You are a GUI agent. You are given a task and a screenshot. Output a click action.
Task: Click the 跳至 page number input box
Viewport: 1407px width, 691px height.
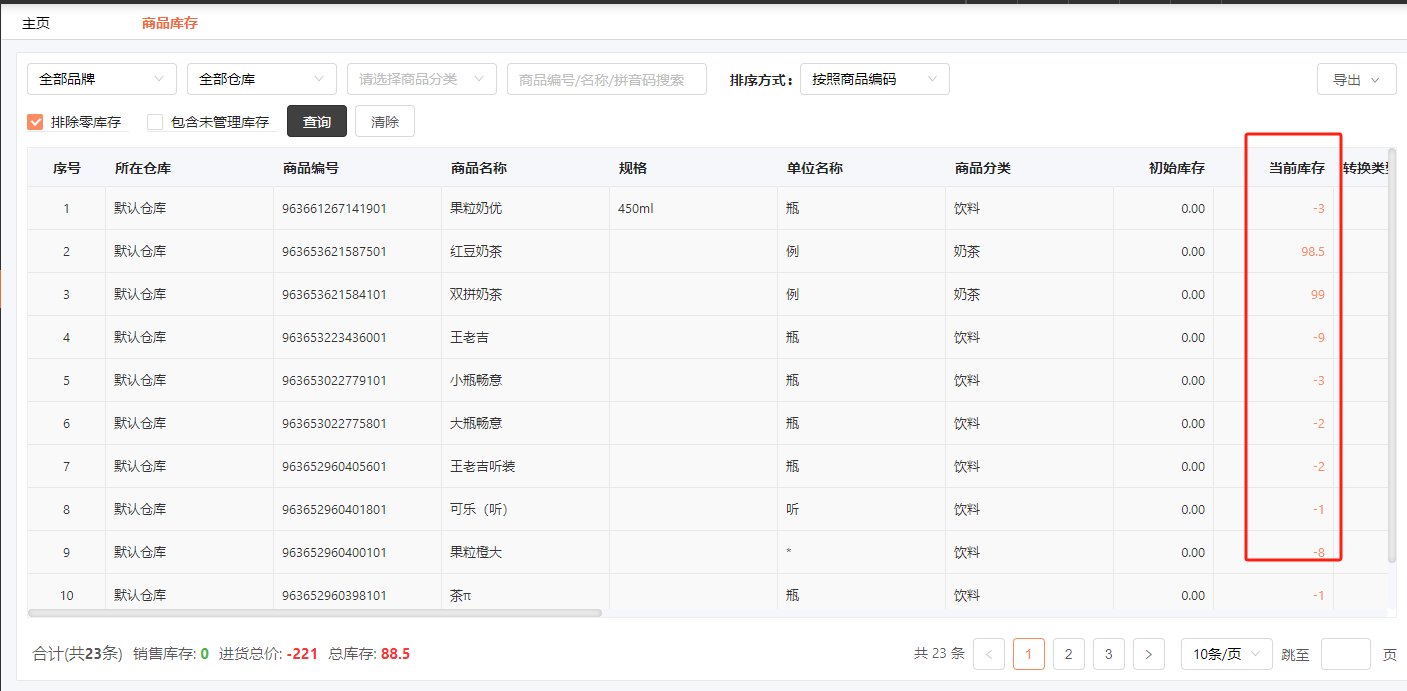coord(1345,654)
